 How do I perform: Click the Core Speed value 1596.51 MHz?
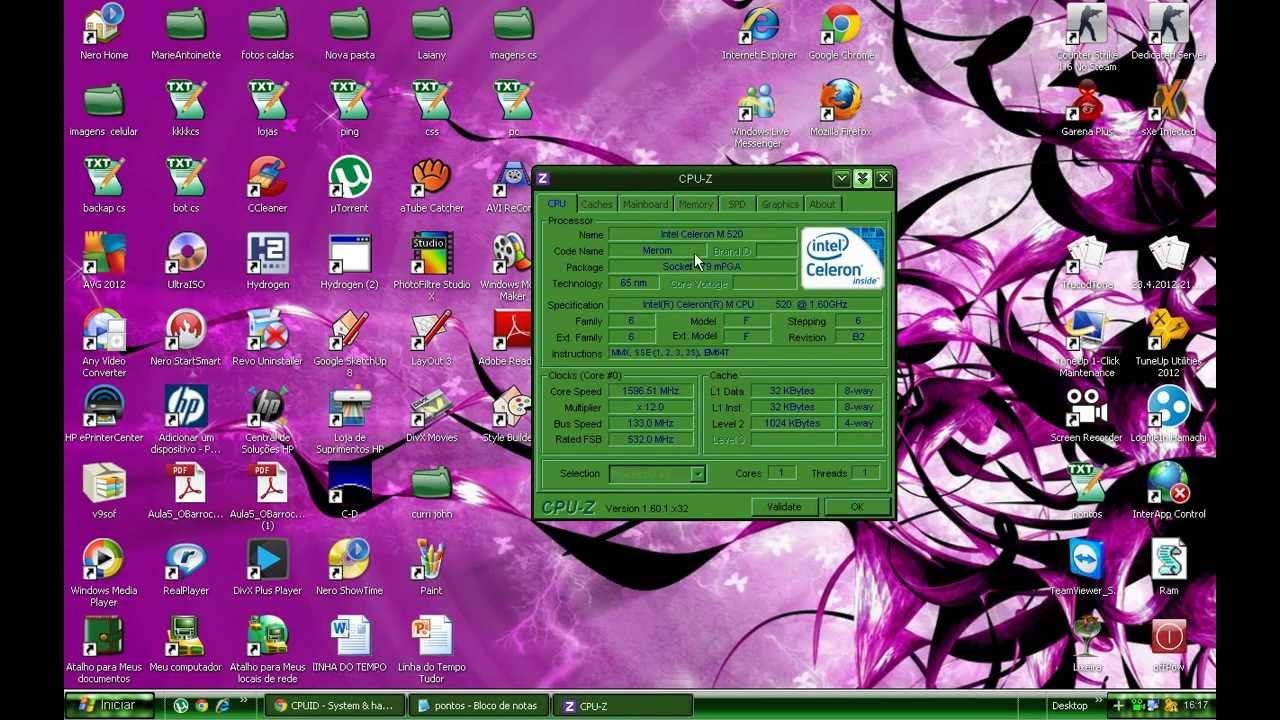click(x=651, y=391)
